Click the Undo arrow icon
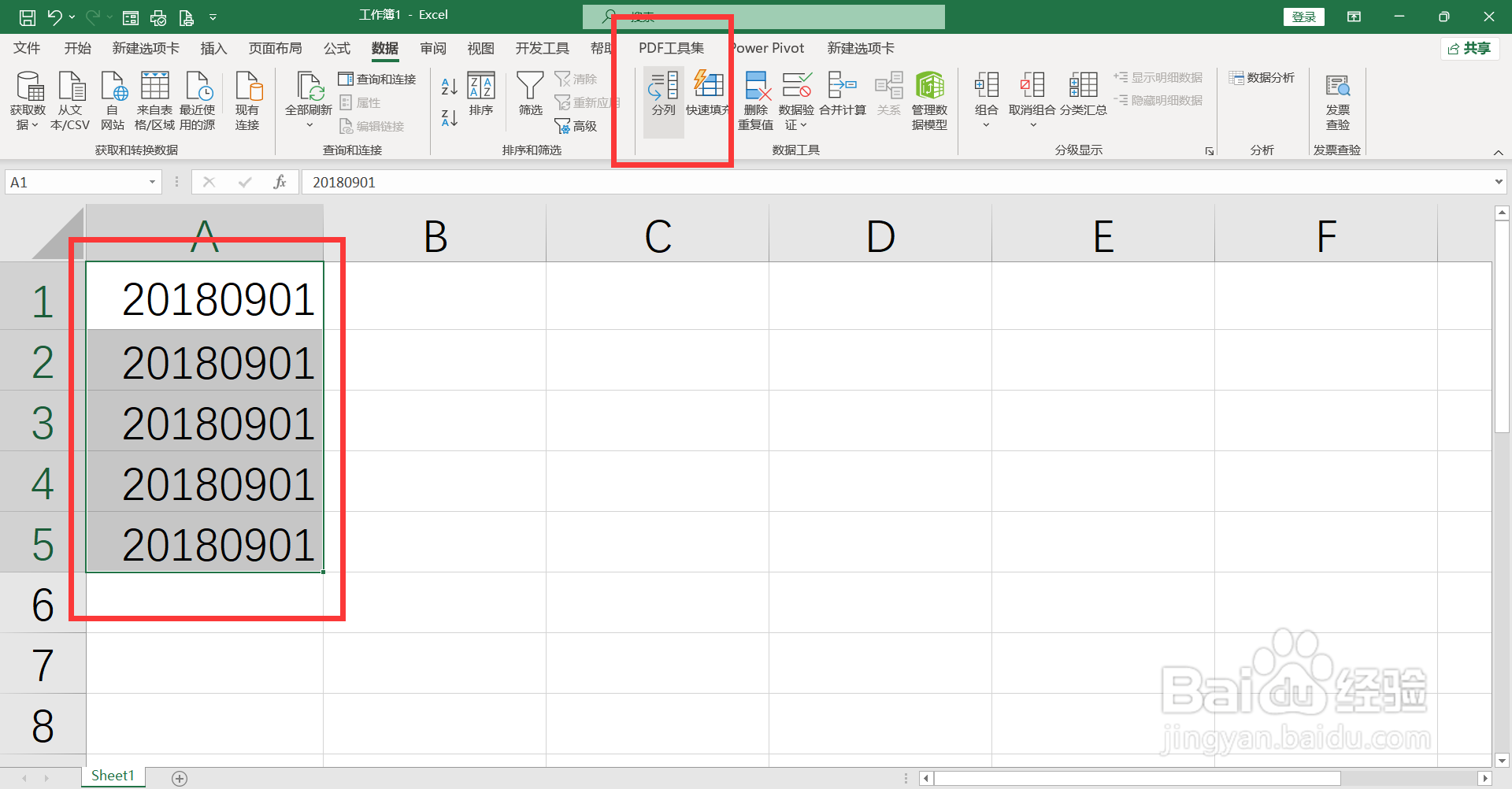 coord(54,17)
